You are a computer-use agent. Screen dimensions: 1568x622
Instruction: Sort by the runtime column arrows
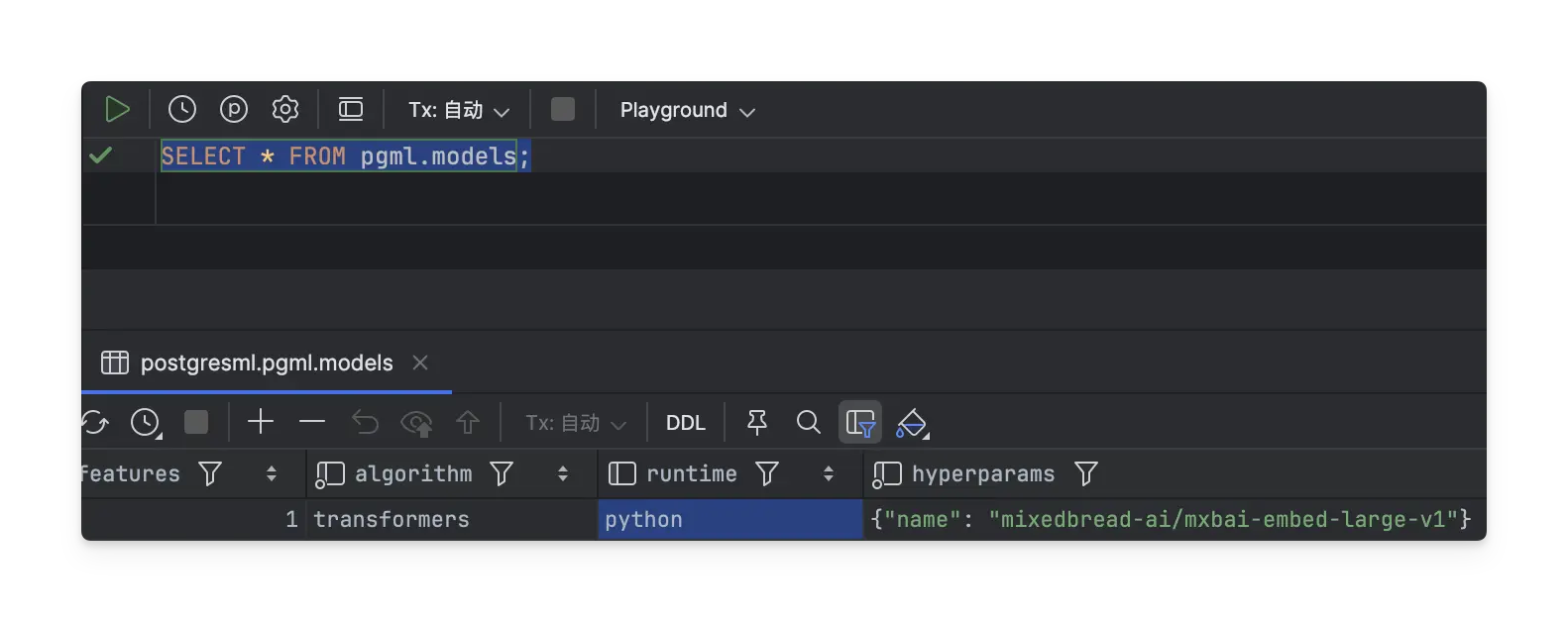click(829, 474)
